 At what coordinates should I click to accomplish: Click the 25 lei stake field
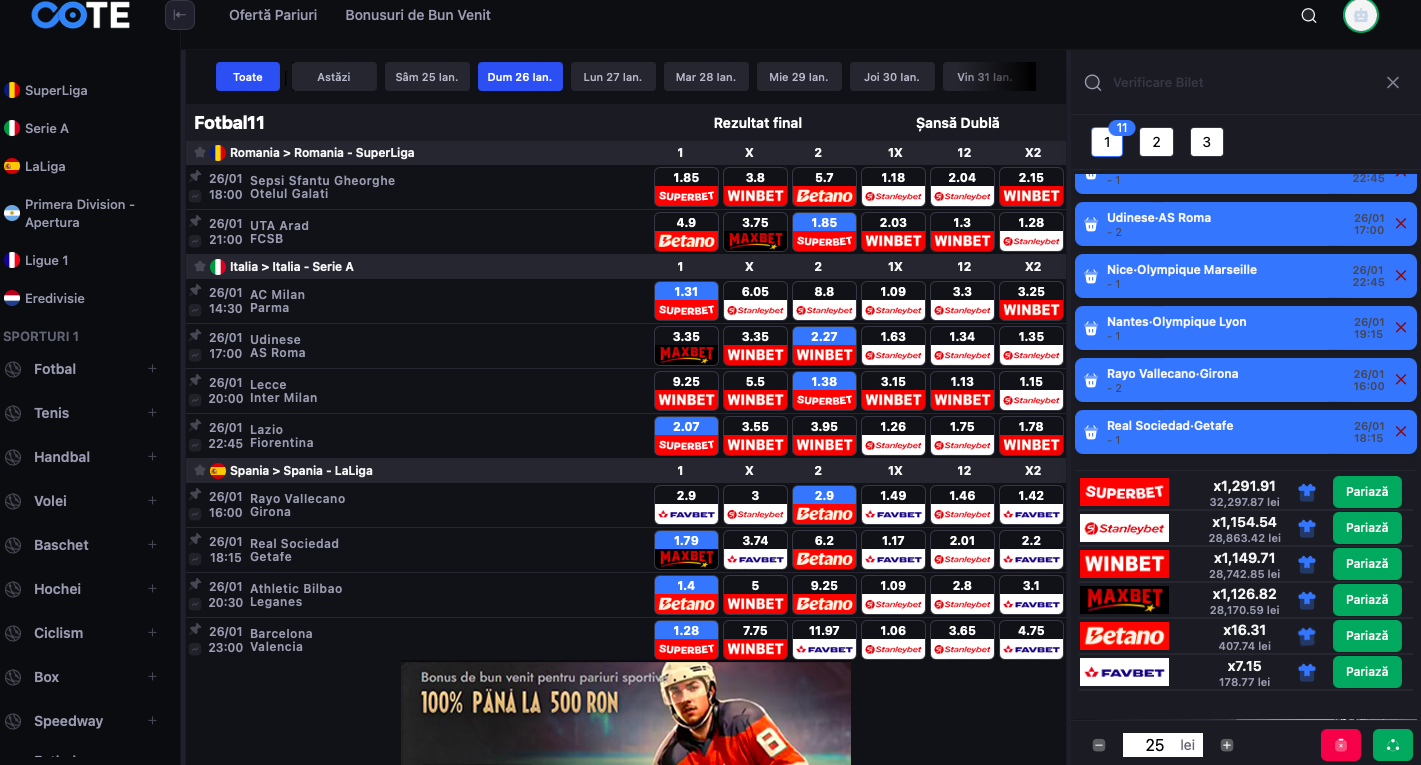click(1162, 745)
